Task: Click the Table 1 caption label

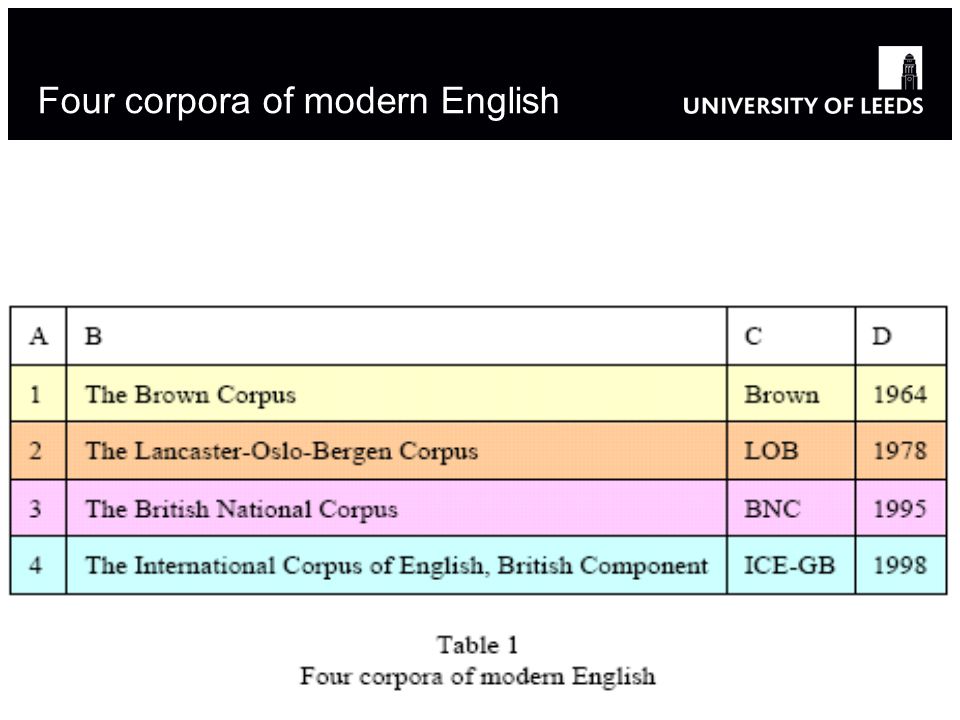Action: point(478,645)
